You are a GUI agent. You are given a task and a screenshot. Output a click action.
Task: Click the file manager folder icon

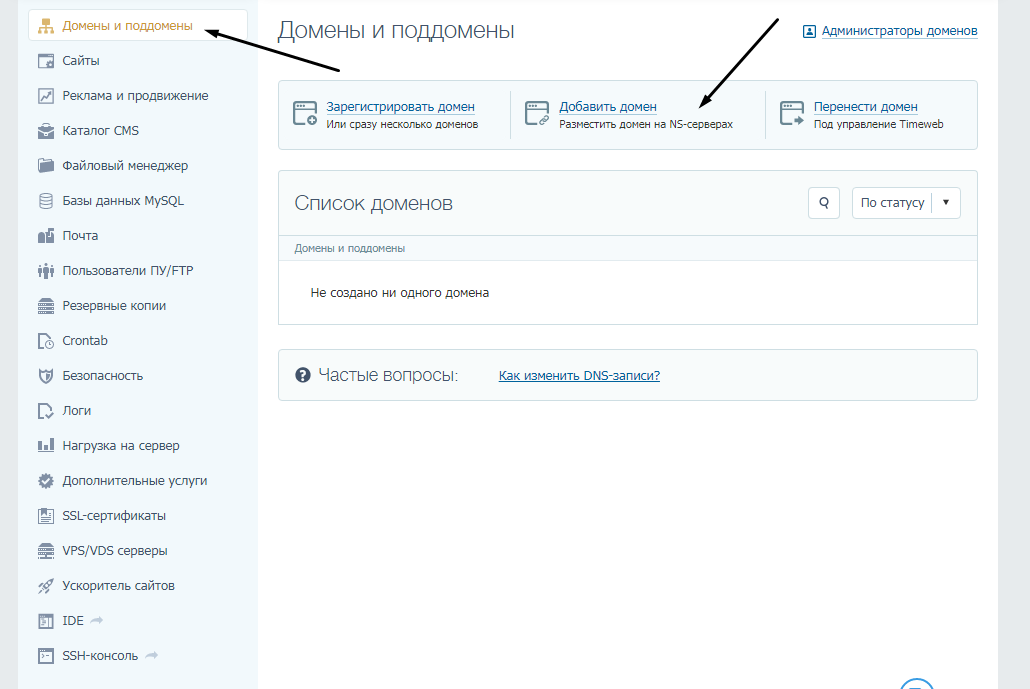(x=45, y=166)
